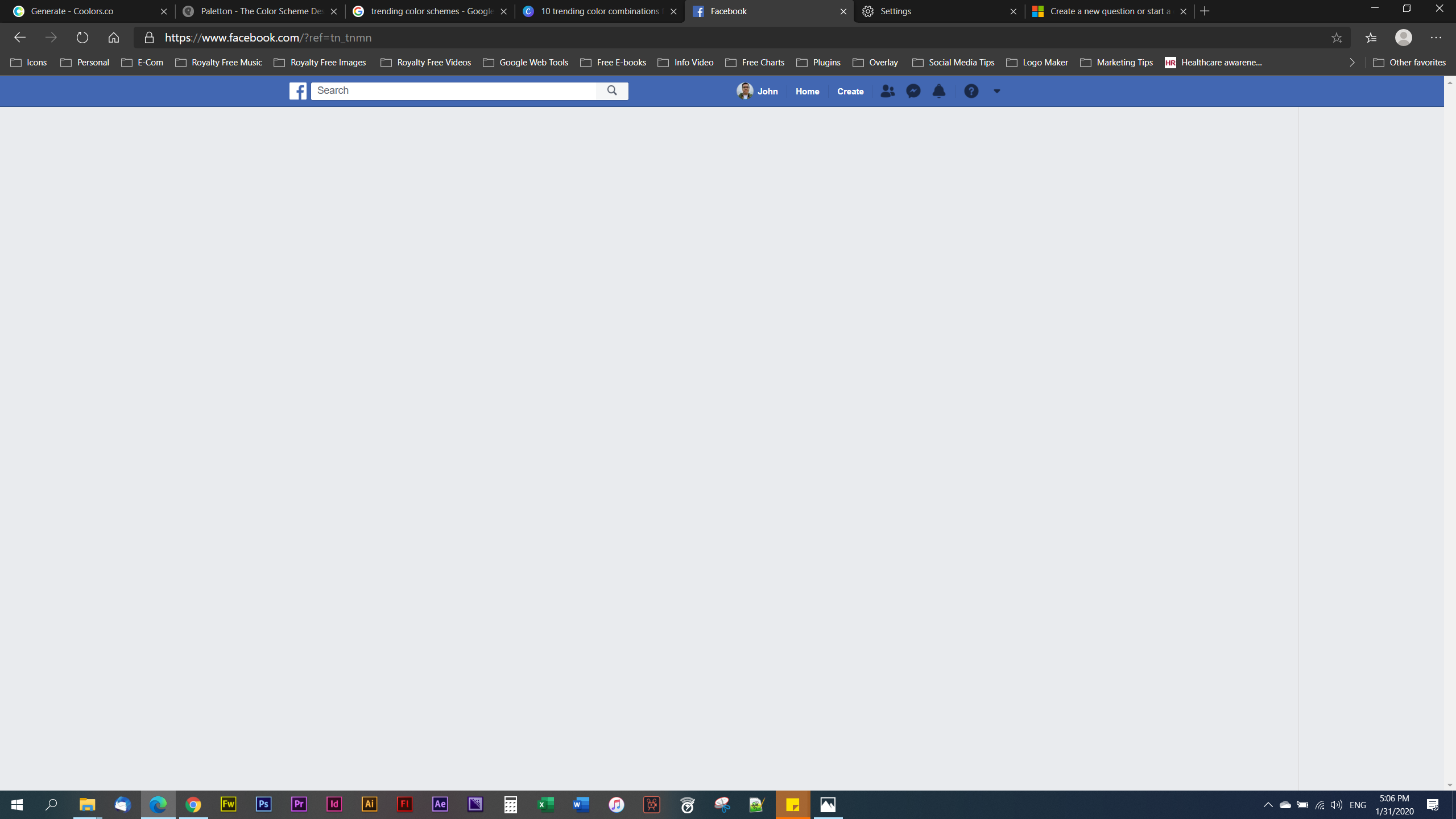Expand favorites bar overflow chevron
Viewport: 1456px width, 819px height.
(1352, 63)
